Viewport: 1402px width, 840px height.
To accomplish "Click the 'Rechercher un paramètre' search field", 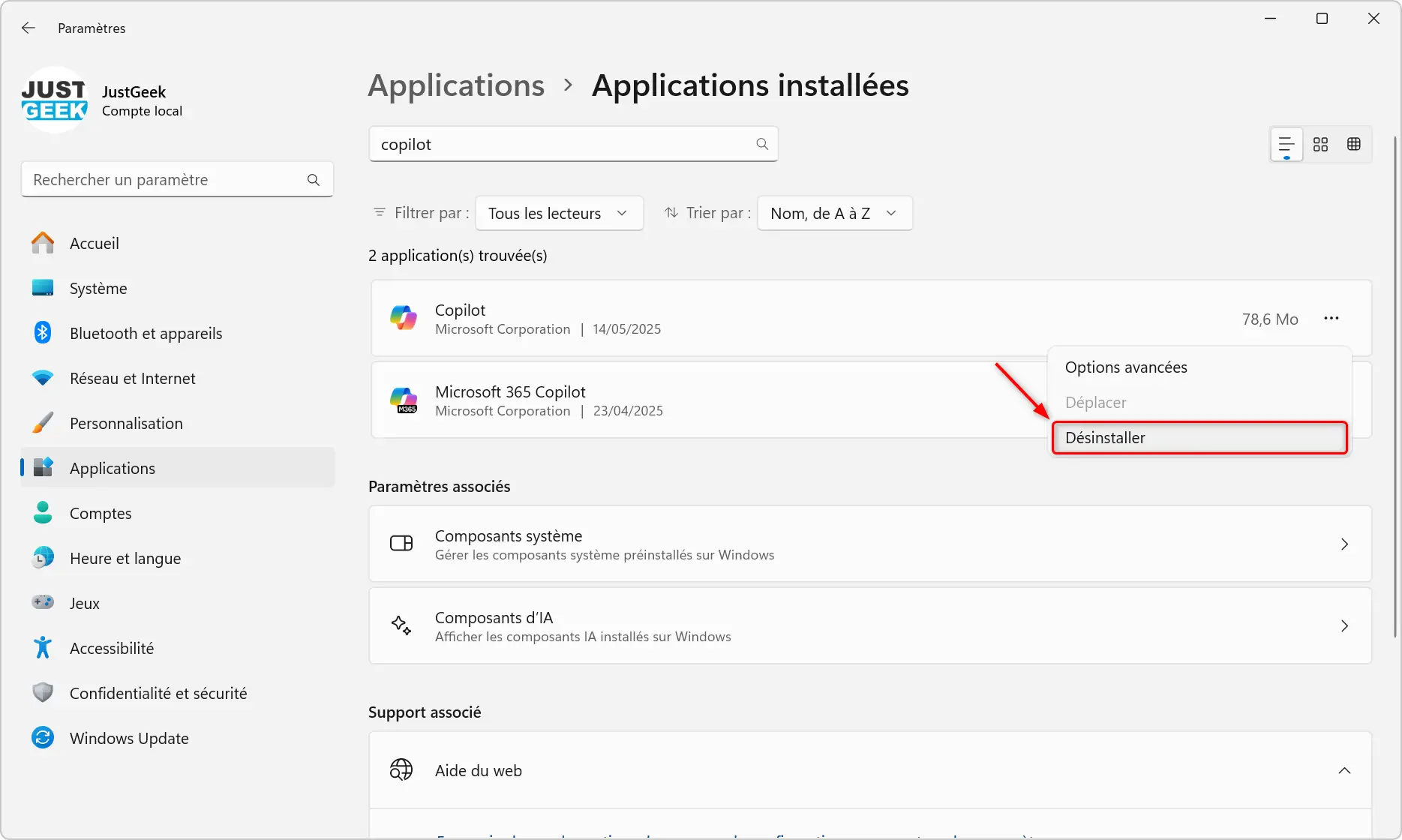I will coord(177,180).
